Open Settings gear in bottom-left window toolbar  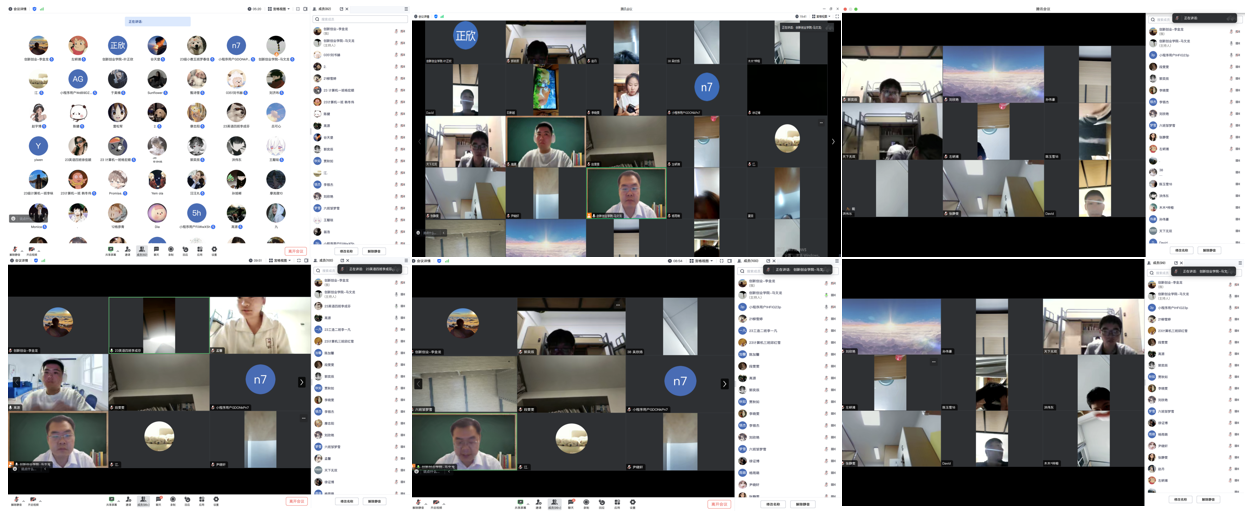pyautogui.click(x=216, y=499)
